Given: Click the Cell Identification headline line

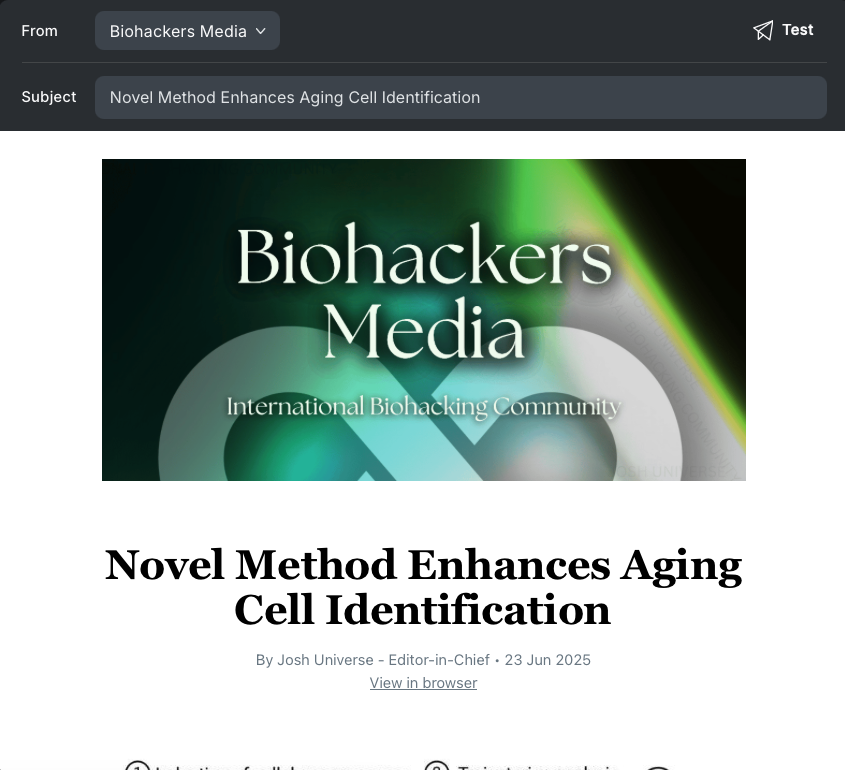Looking at the screenshot, I should (422, 610).
